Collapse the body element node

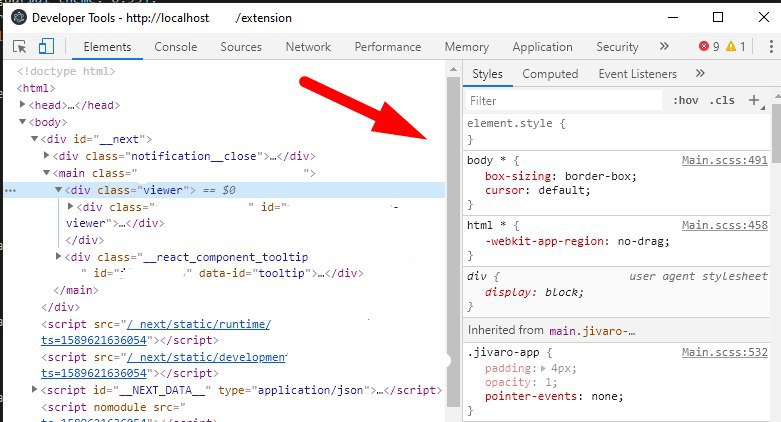(22, 122)
